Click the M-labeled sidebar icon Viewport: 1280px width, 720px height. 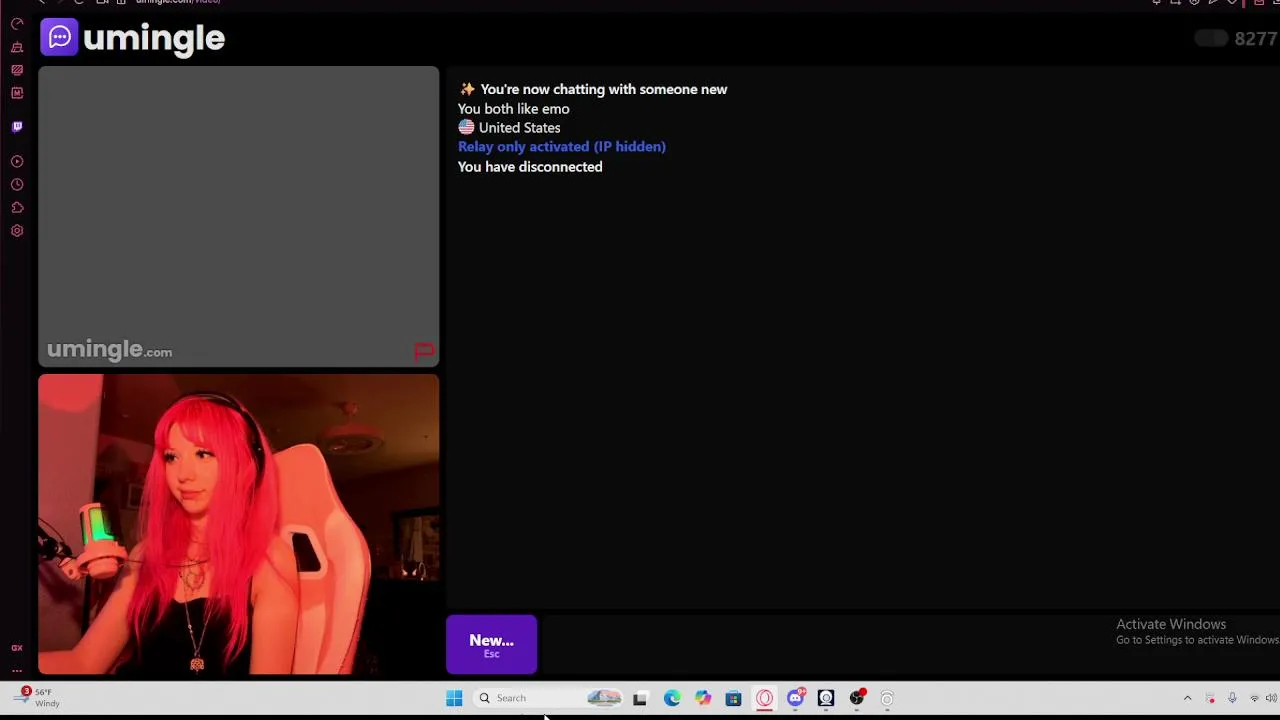coord(17,93)
